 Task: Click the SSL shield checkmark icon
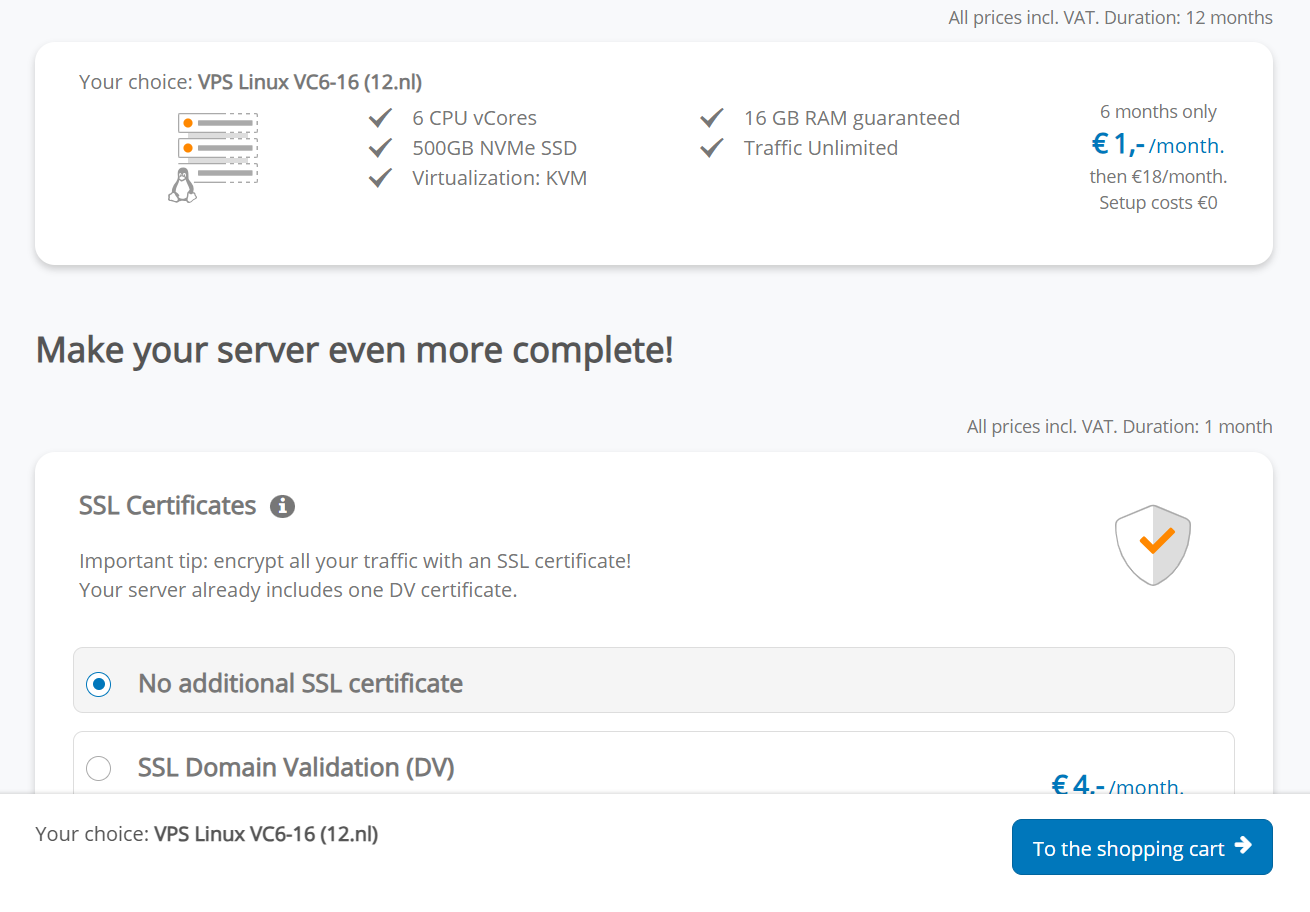click(1153, 545)
